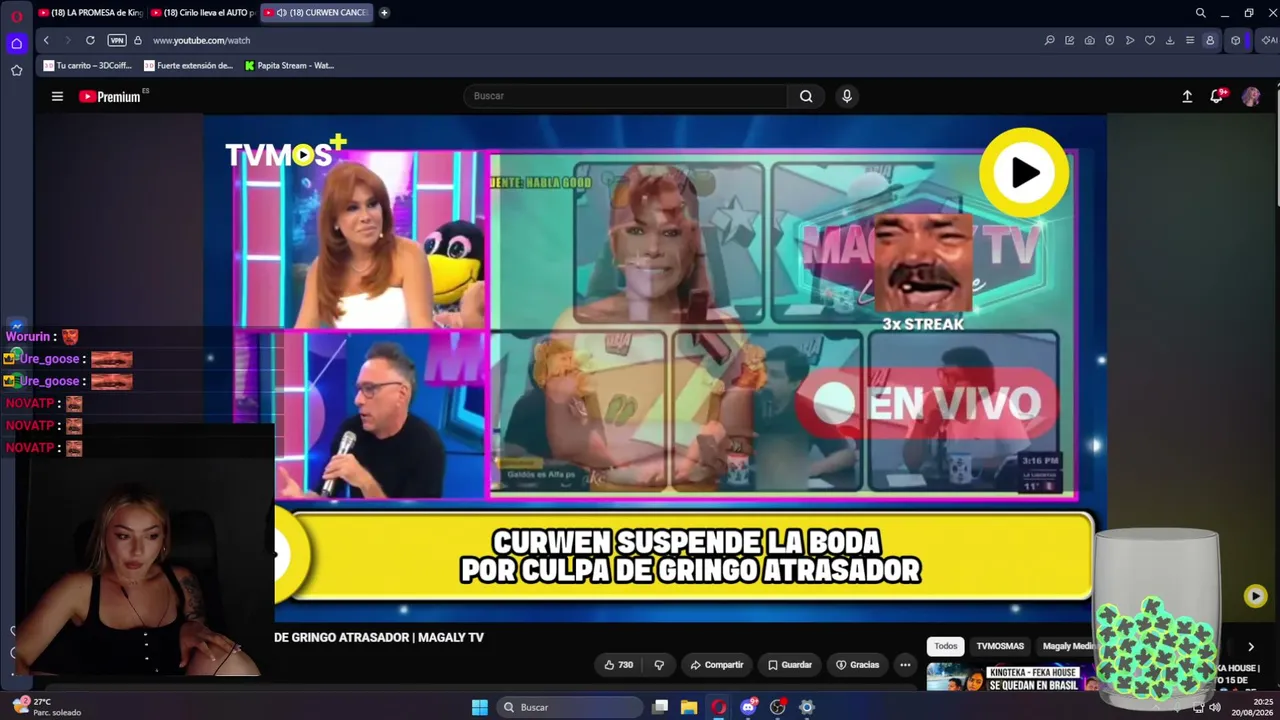This screenshot has height=720, width=1280.
Task: Open YouTube notifications bell
Action: 1217,97
